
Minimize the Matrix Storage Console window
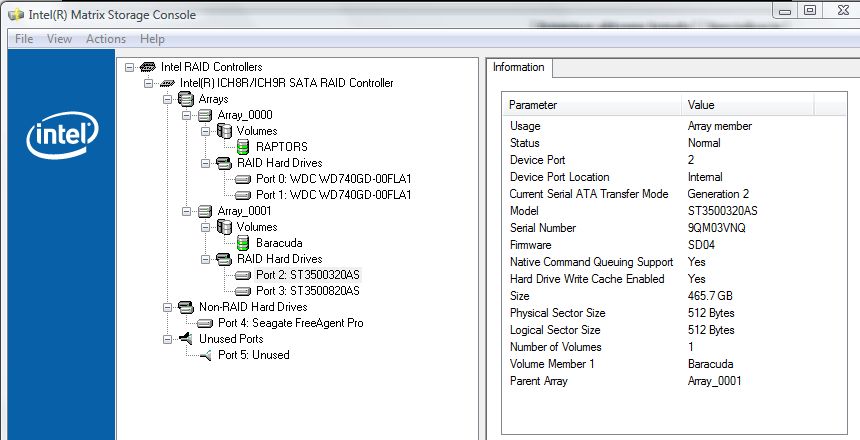785,10
